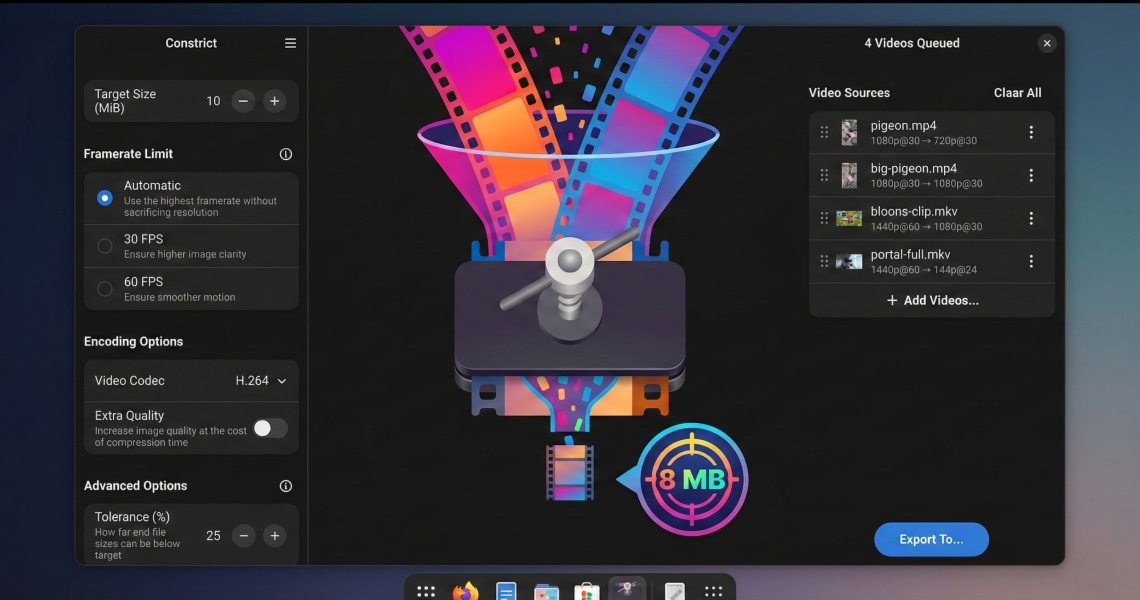The width and height of the screenshot is (1140, 600).
Task: Click the Advanced Options info icon
Action: [286, 486]
